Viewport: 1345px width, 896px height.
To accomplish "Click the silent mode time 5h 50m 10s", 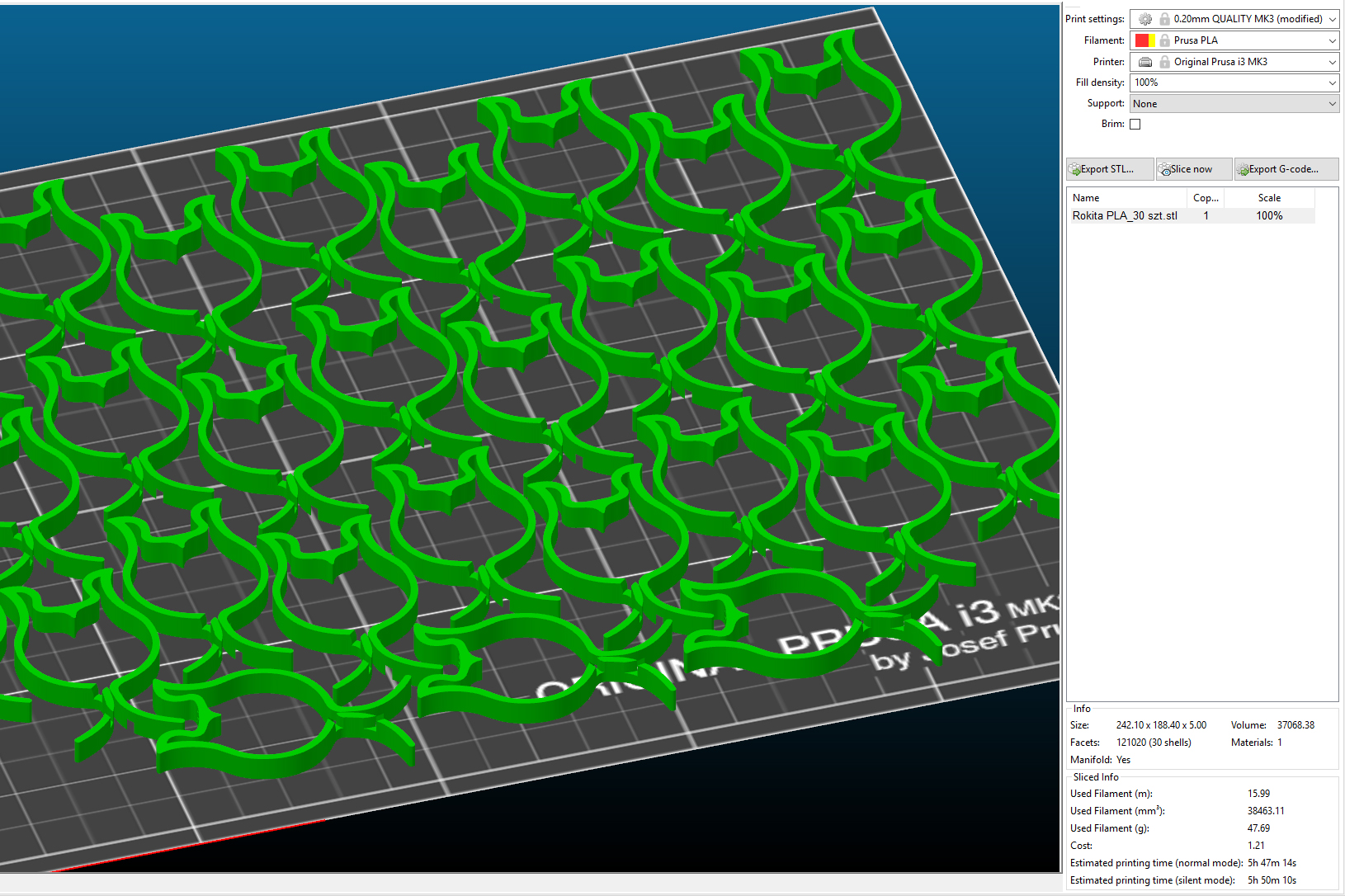I will [1272, 880].
